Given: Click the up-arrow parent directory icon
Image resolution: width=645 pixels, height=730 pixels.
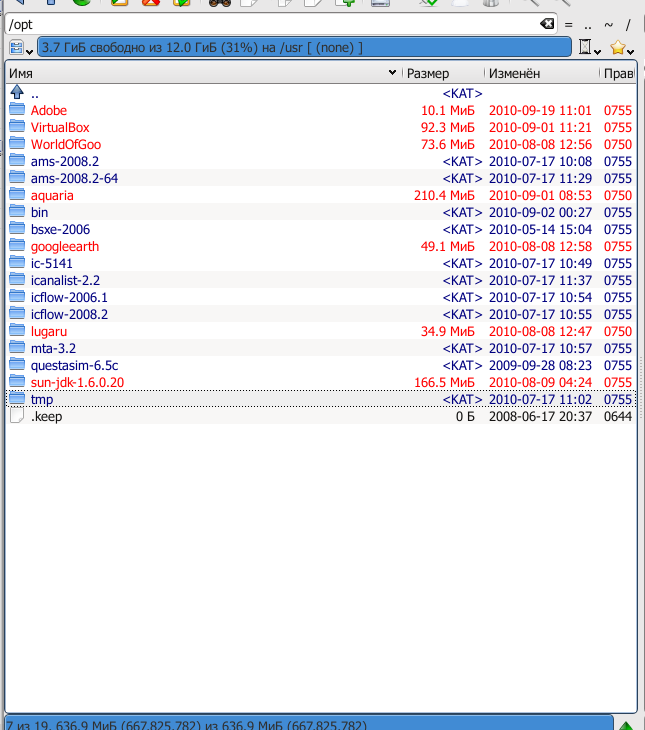Looking at the screenshot, I should point(17,93).
